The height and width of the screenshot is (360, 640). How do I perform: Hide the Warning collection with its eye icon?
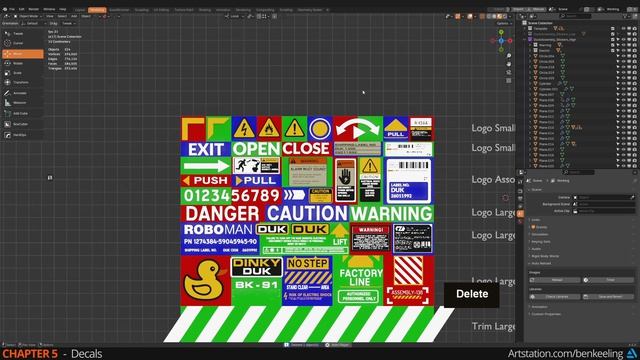(x=624, y=45)
